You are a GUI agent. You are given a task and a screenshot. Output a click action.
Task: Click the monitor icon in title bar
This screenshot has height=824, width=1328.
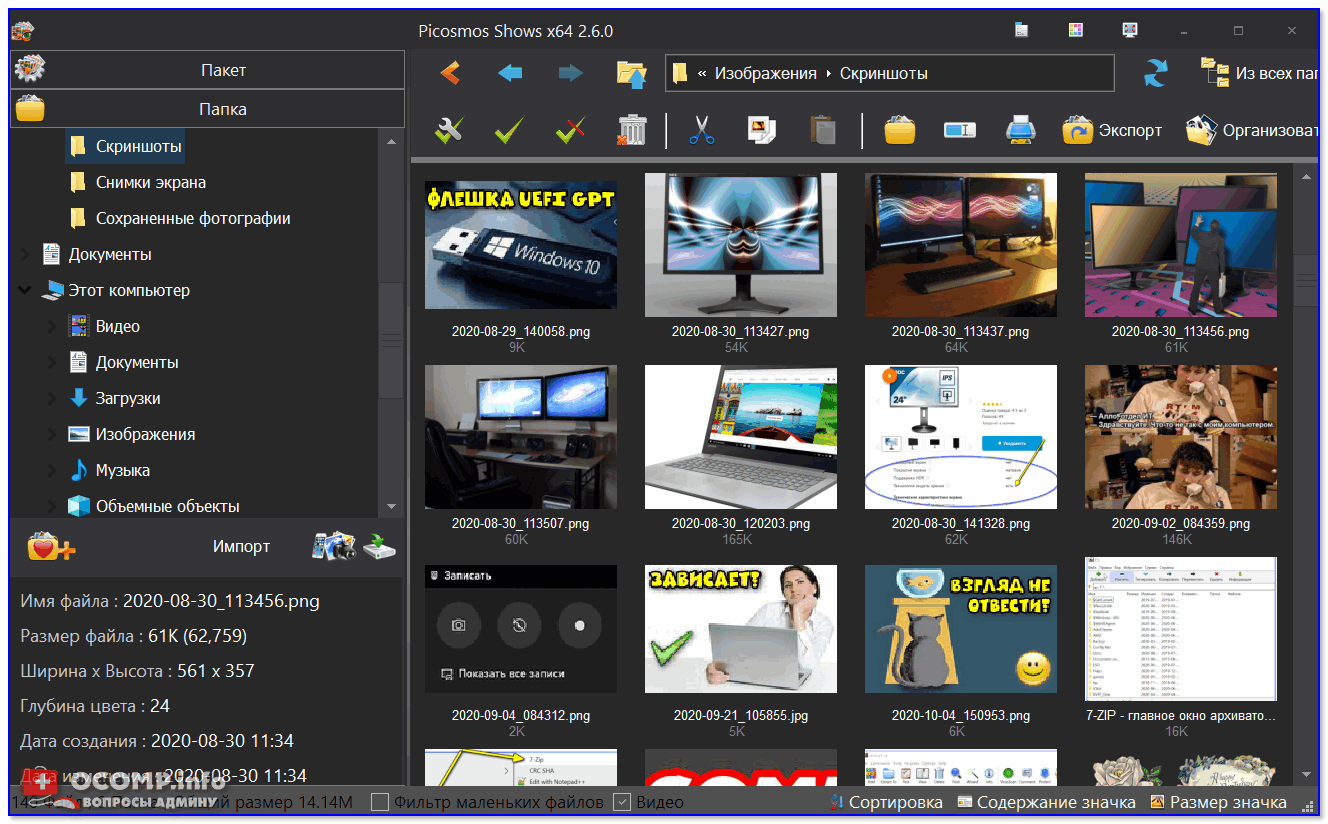(1129, 31)
